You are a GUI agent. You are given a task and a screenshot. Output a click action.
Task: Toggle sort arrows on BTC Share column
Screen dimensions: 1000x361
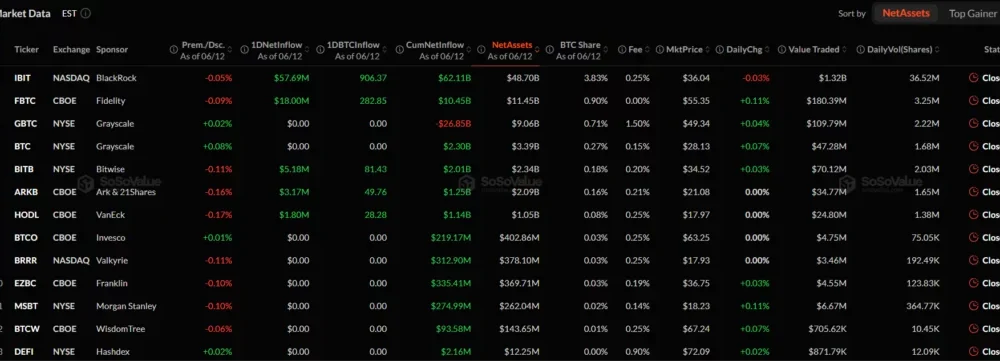(x=605, y=50)
